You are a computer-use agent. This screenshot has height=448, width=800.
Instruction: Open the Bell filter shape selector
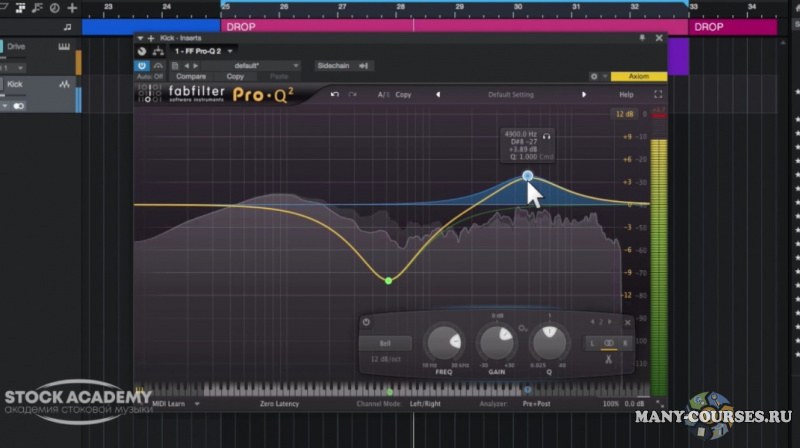(x=384, y=343)
